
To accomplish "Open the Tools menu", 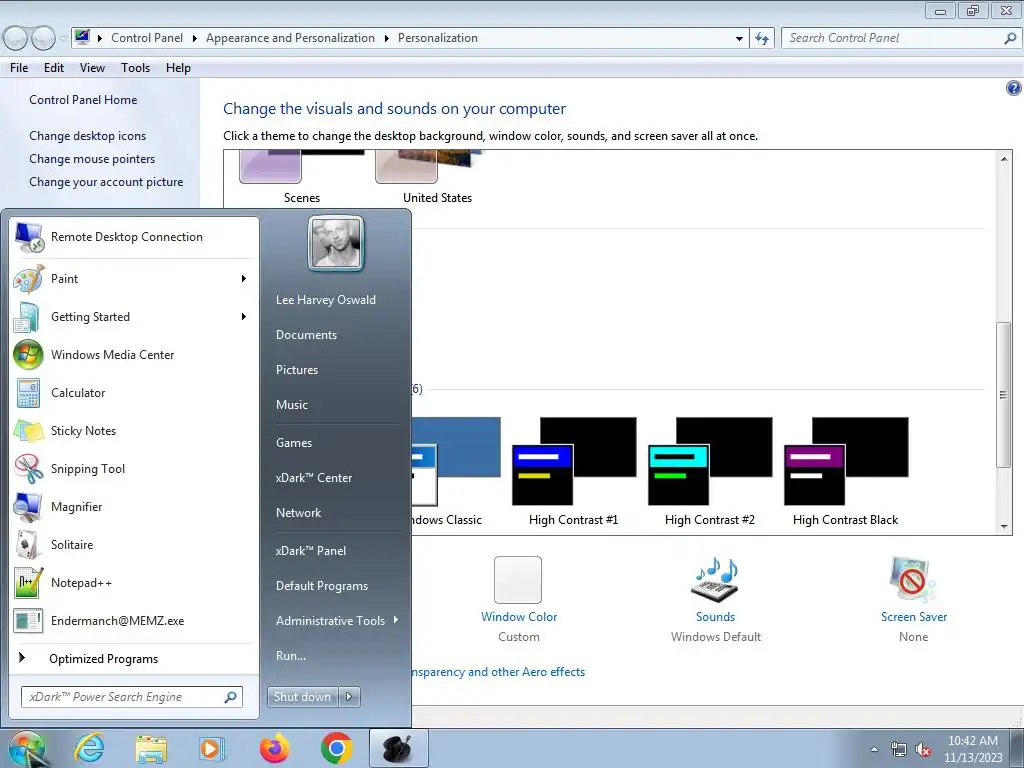I will pyautogui.click(x=135, y=68).
